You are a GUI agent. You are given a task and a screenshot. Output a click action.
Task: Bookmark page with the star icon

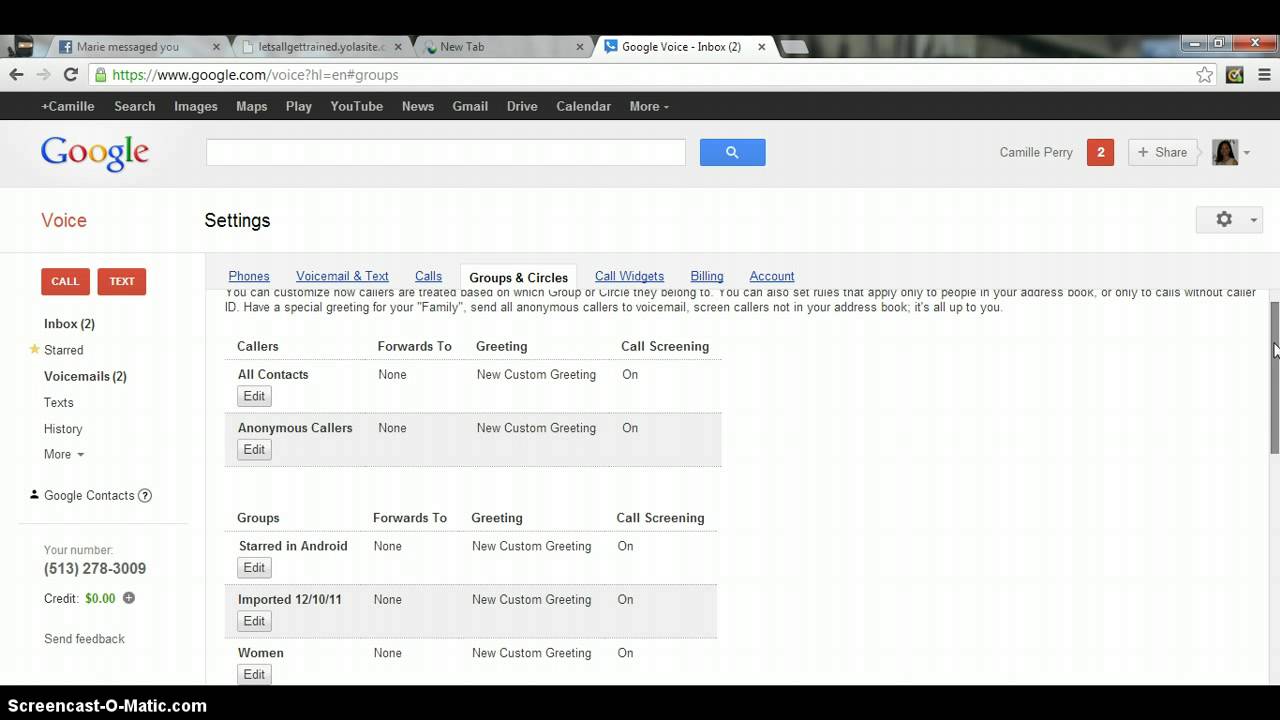(x=1205, y=75)
